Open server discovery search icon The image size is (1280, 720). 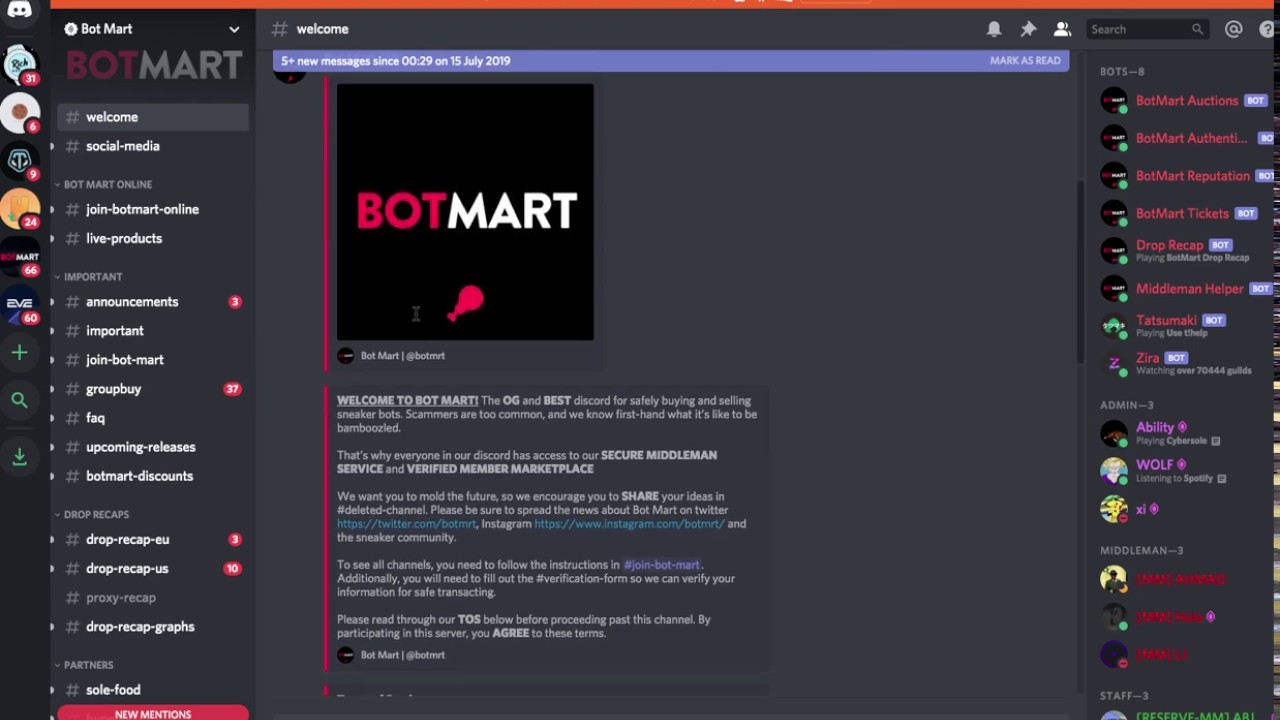coord(19,400)
